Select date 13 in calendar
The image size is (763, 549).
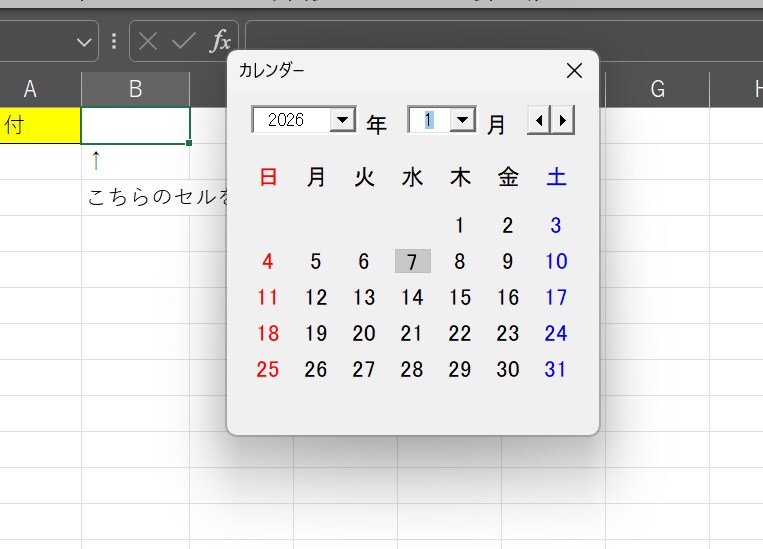point(363,297)
